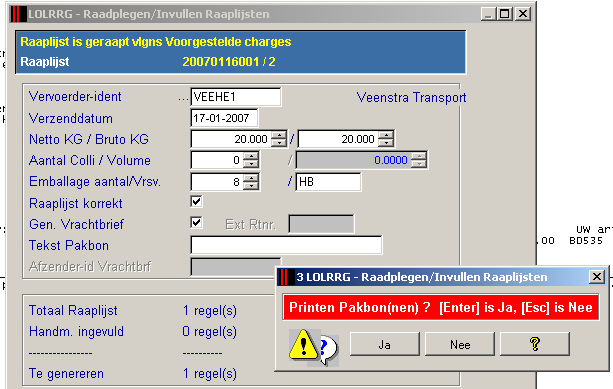Increase Bruto KG with up arrow

coord(386,135)
